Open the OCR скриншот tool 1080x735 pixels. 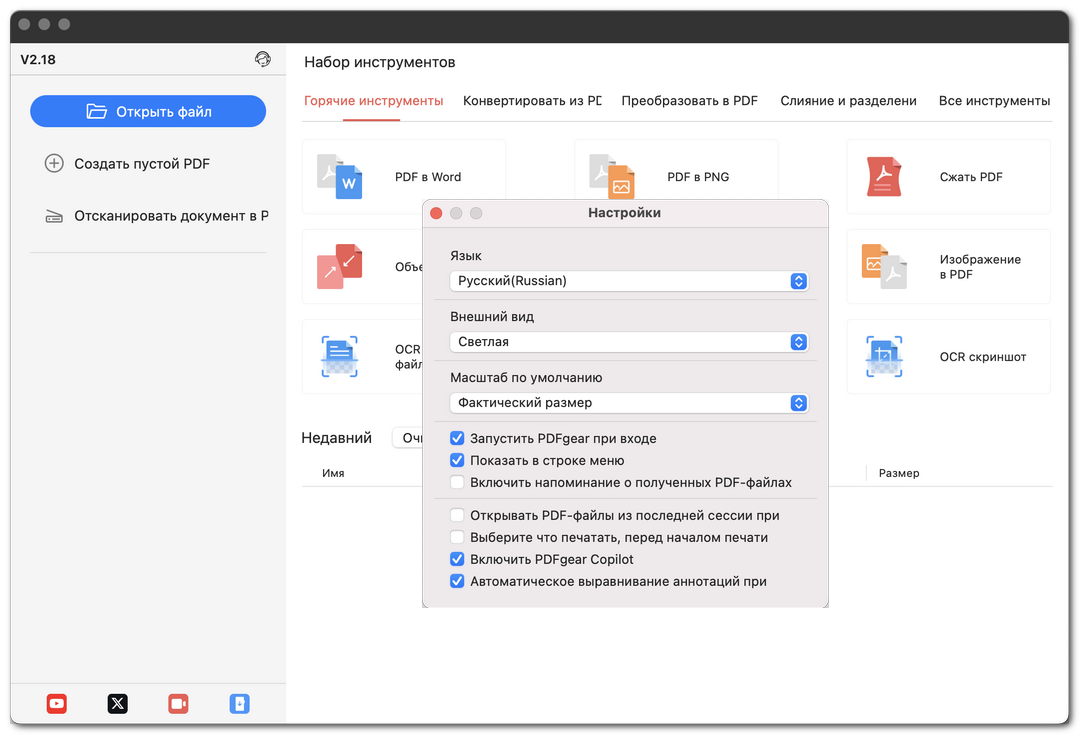[948, 357]
